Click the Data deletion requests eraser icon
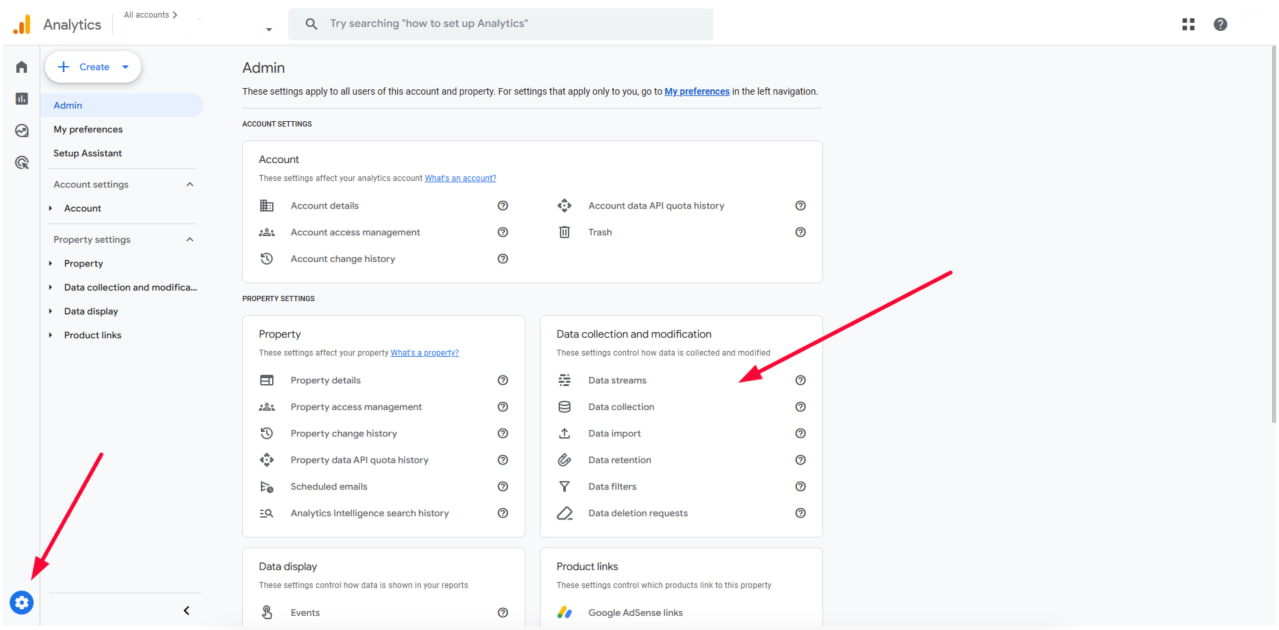This screenshot has width=1279, height=630. (x=564, y=513)
